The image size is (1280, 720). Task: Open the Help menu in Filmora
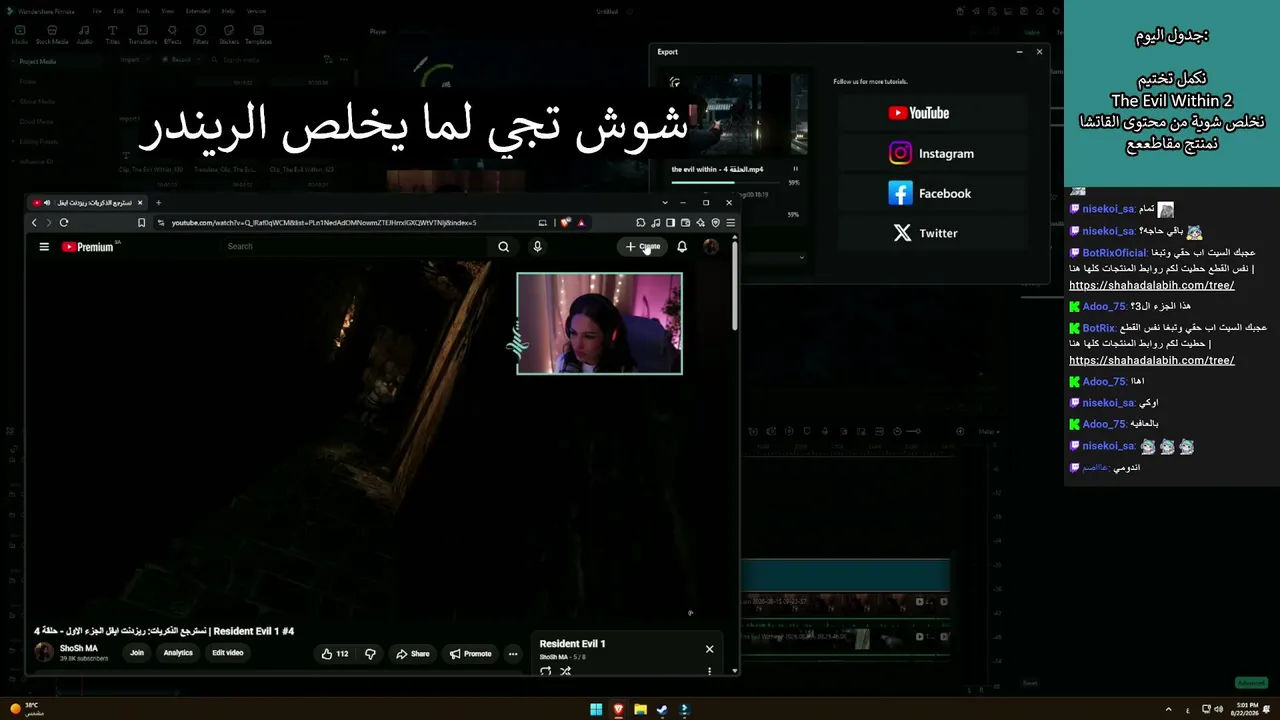pos(228,11)
